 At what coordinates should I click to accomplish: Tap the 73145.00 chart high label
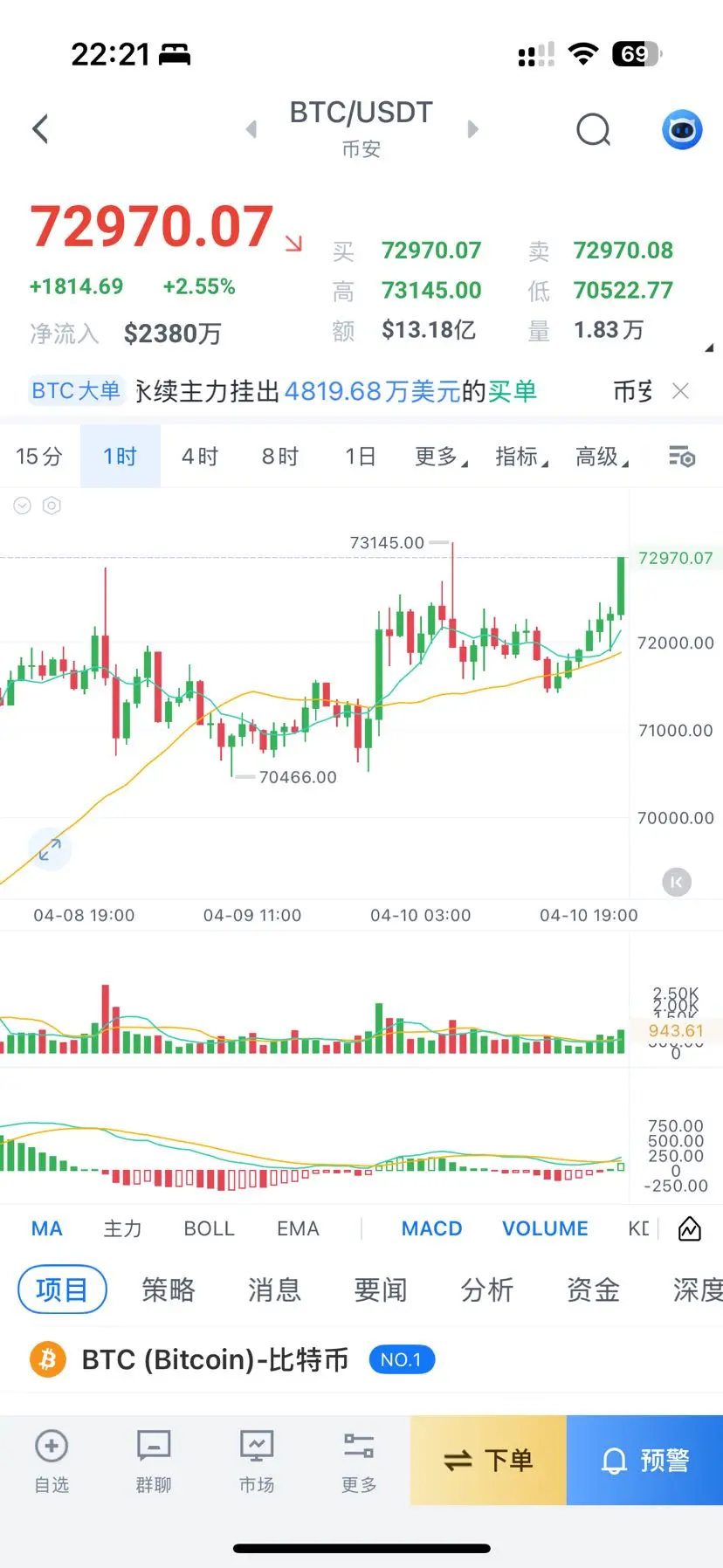click(387, 542)
